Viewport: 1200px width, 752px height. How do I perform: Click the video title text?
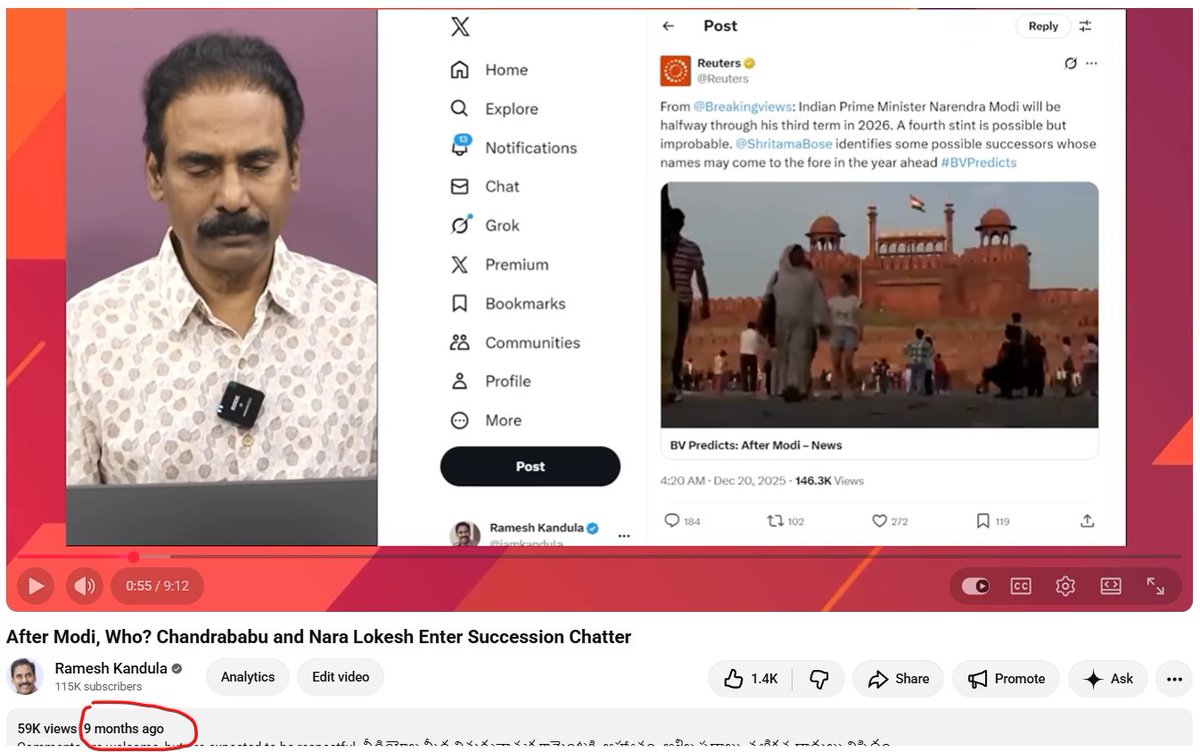tap(319, 637)
